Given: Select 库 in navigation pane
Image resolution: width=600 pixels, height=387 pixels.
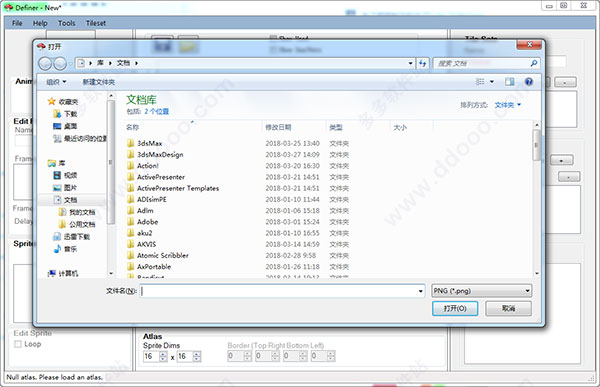Looking at the screenshot, I should (x=56, y=163).
